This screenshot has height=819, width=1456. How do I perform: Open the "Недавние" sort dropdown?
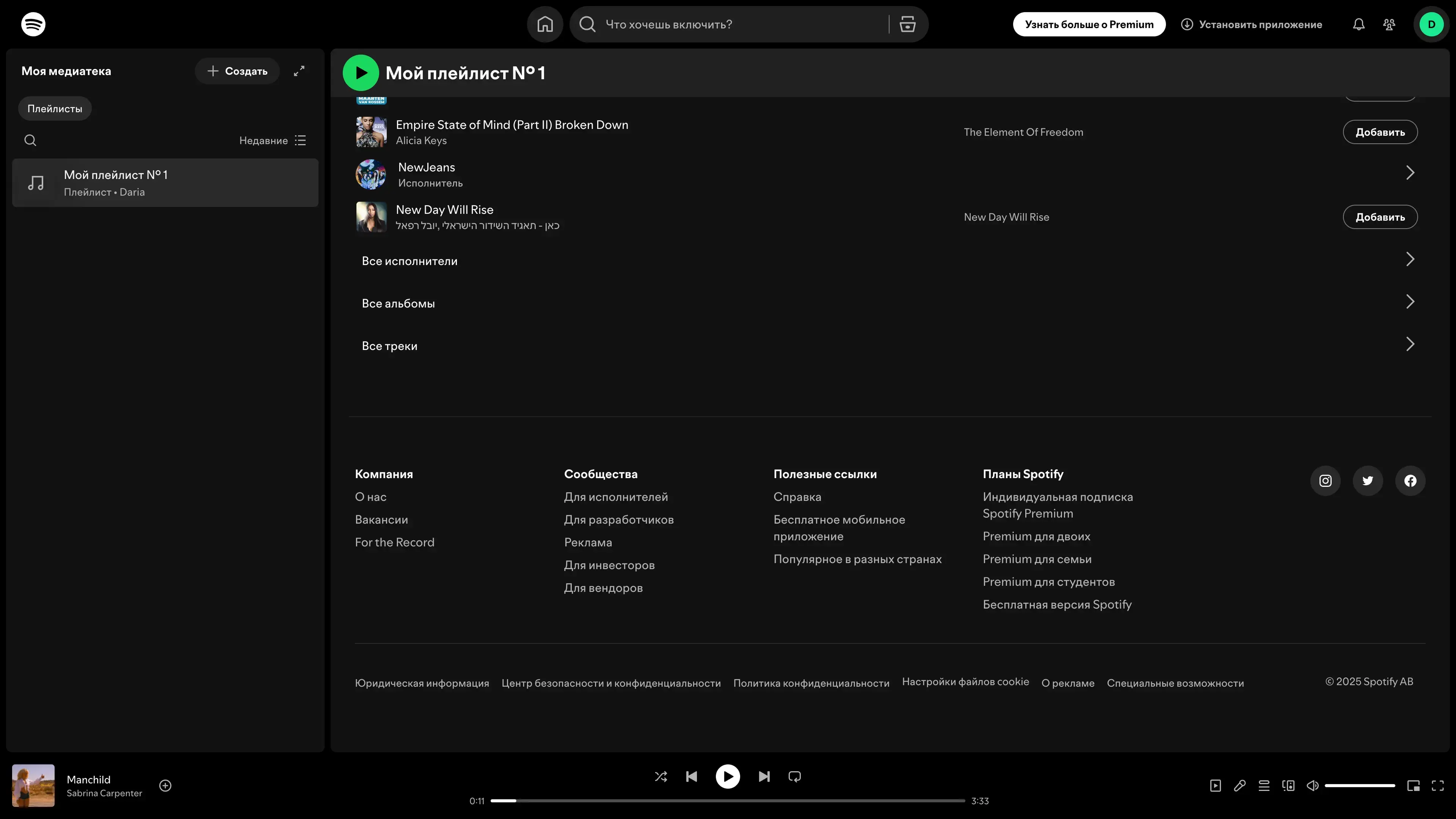[273, 140]
